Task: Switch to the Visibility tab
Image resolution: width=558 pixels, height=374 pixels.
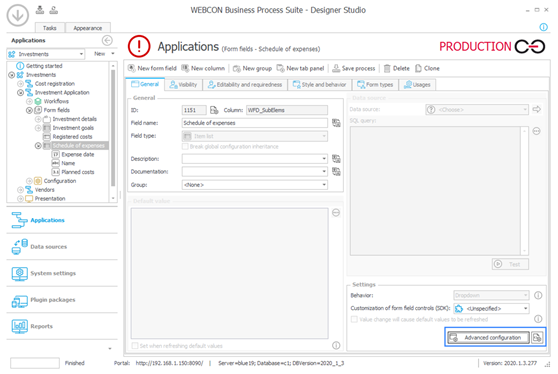Action: tap(183, 85)
